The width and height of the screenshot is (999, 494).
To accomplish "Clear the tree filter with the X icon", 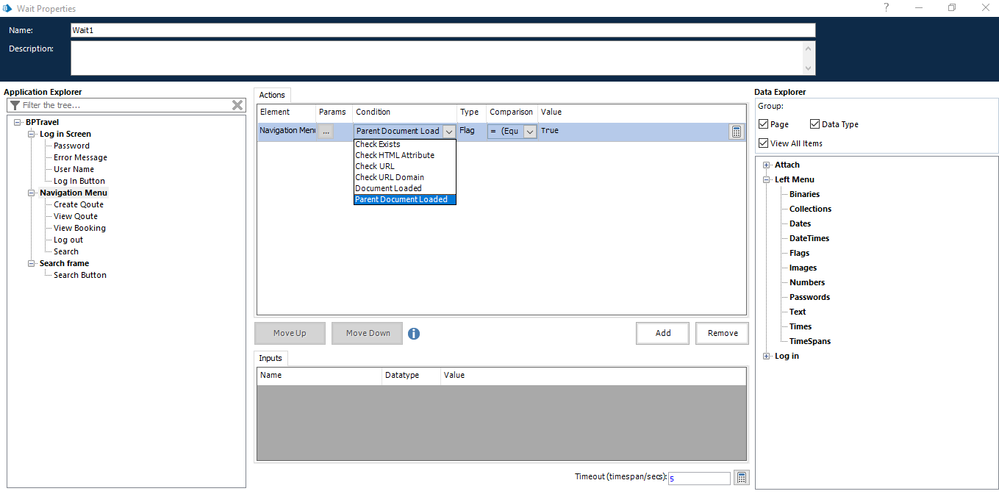I will [238, 105].
